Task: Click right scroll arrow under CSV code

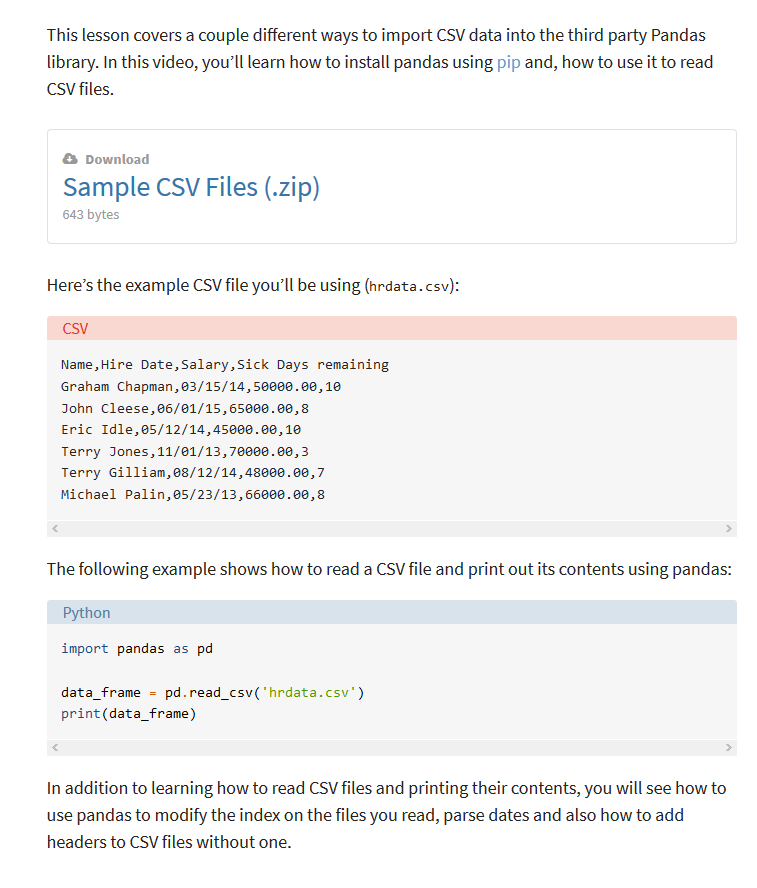Action: coord(728,528)
